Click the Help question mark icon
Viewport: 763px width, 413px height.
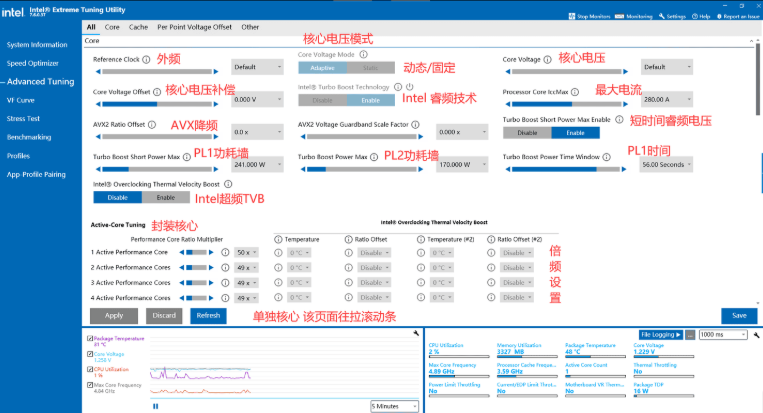pos(696,16)
